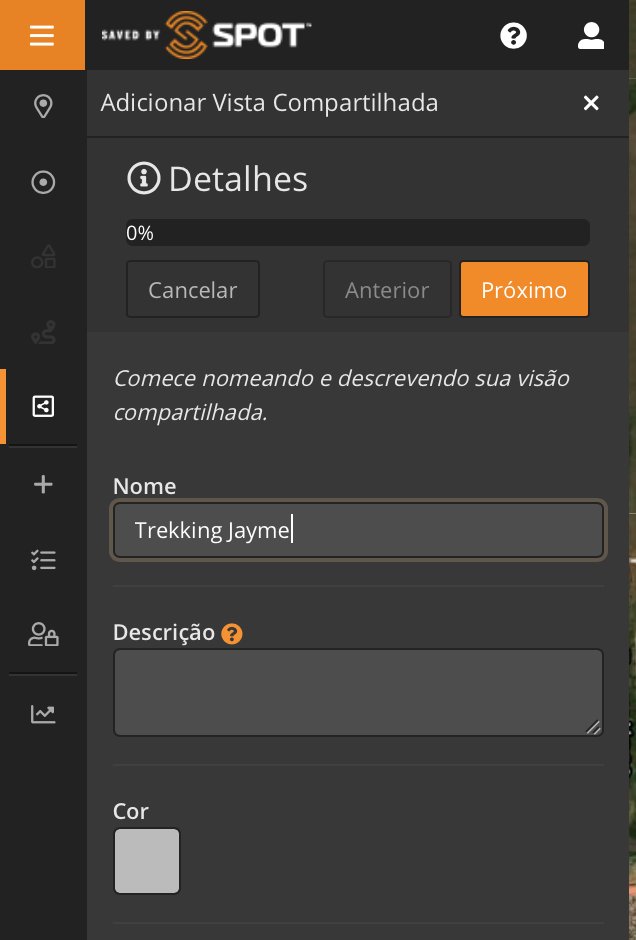The width and height of the screenshot is (636, 940).
Task: Select the route path sidebar icon
Action: [43, 334]
